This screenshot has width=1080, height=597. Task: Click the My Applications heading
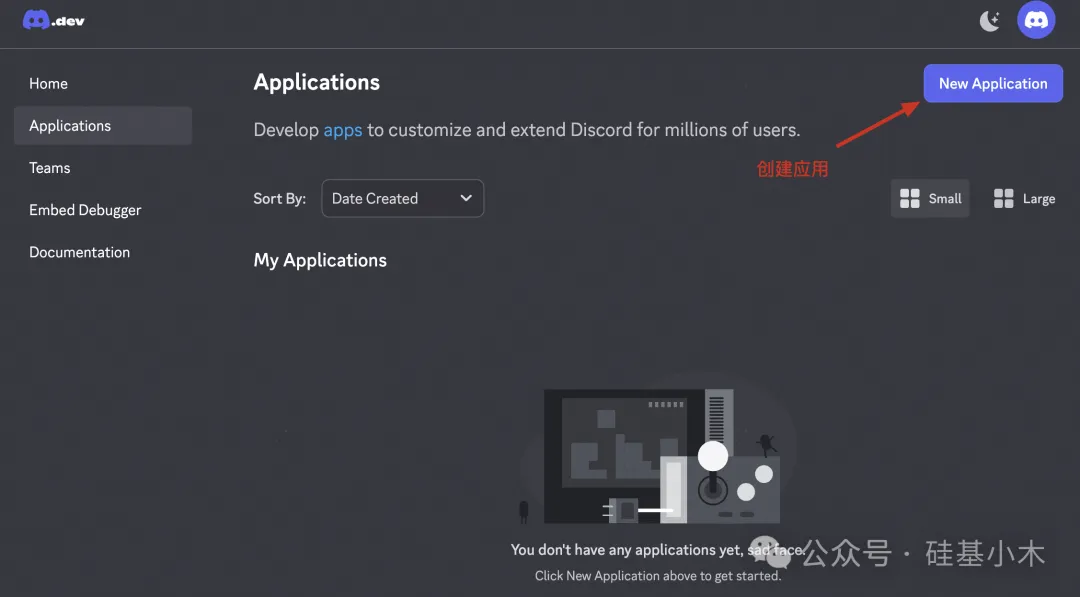pos(320,260)
